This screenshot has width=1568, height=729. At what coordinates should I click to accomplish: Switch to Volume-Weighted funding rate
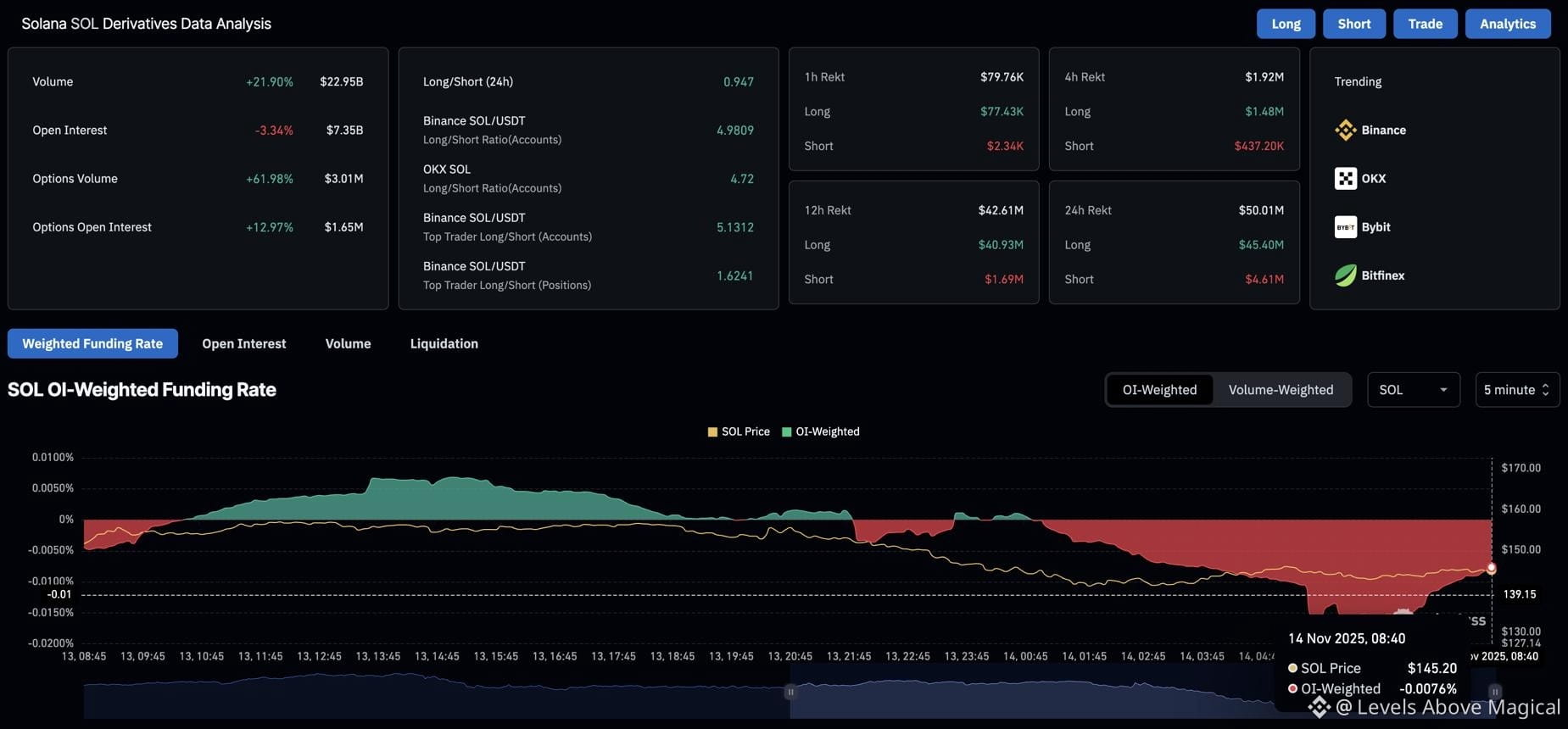(1281, 390)
